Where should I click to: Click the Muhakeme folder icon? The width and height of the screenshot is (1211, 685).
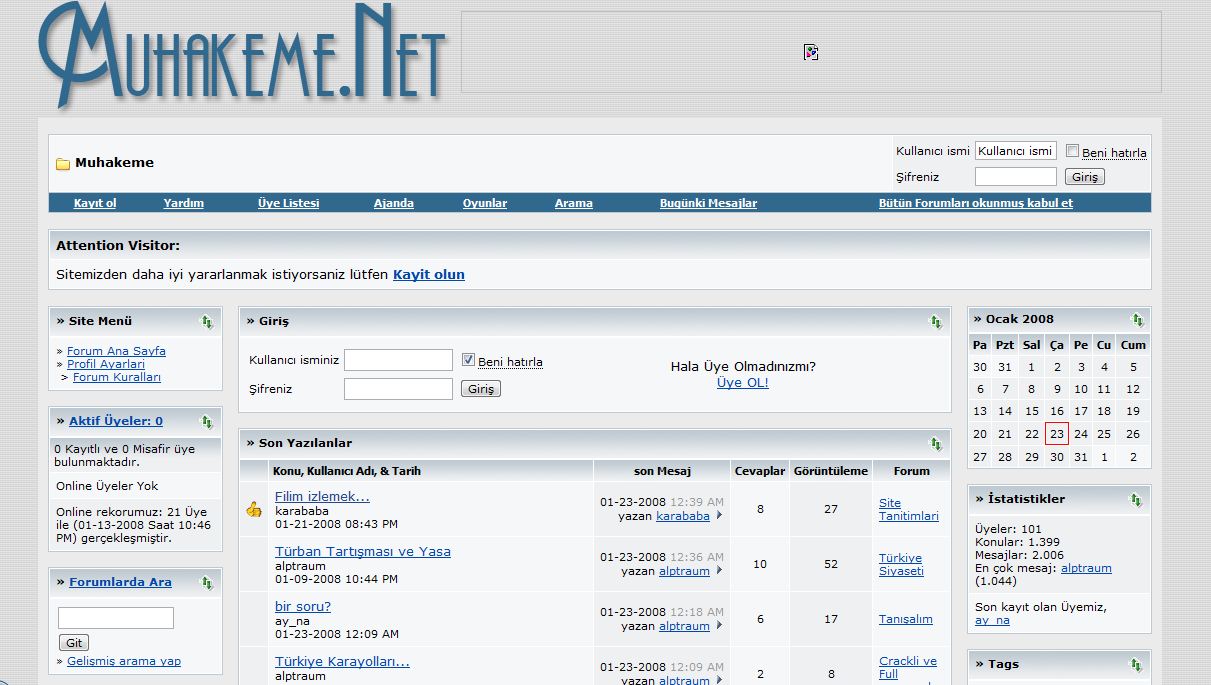[62, 164]
